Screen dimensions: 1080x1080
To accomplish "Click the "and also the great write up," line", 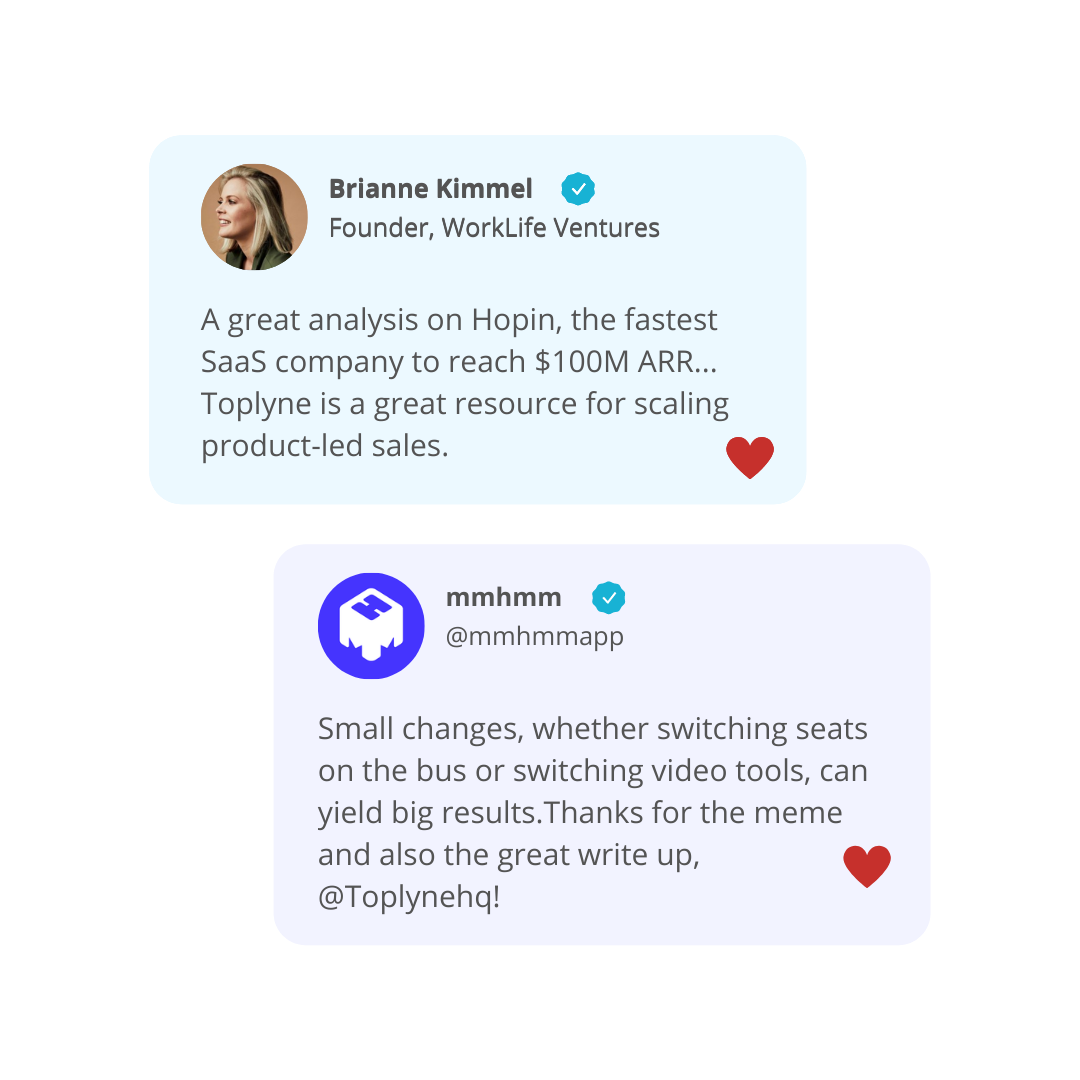I will (x=508, y=855).
